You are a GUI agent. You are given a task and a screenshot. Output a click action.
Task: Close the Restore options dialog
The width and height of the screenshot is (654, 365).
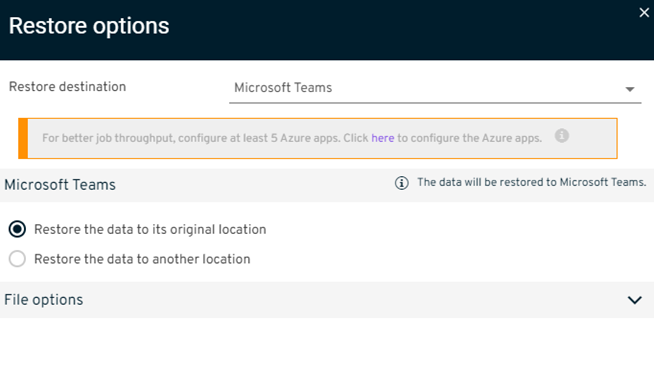(x=644, y=13)
